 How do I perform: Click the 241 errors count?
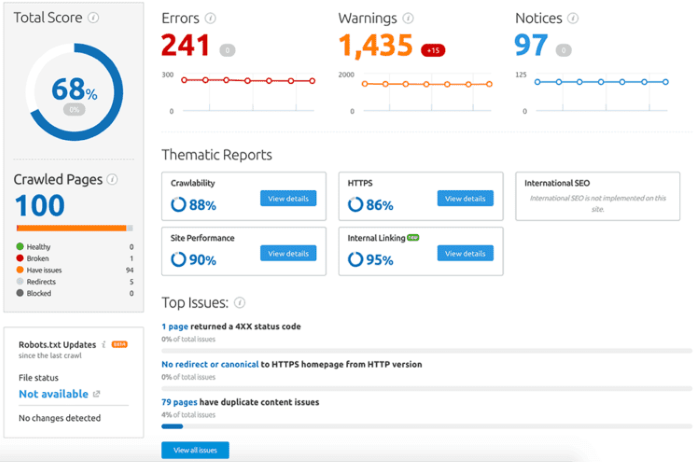click(x=185, y=45)
